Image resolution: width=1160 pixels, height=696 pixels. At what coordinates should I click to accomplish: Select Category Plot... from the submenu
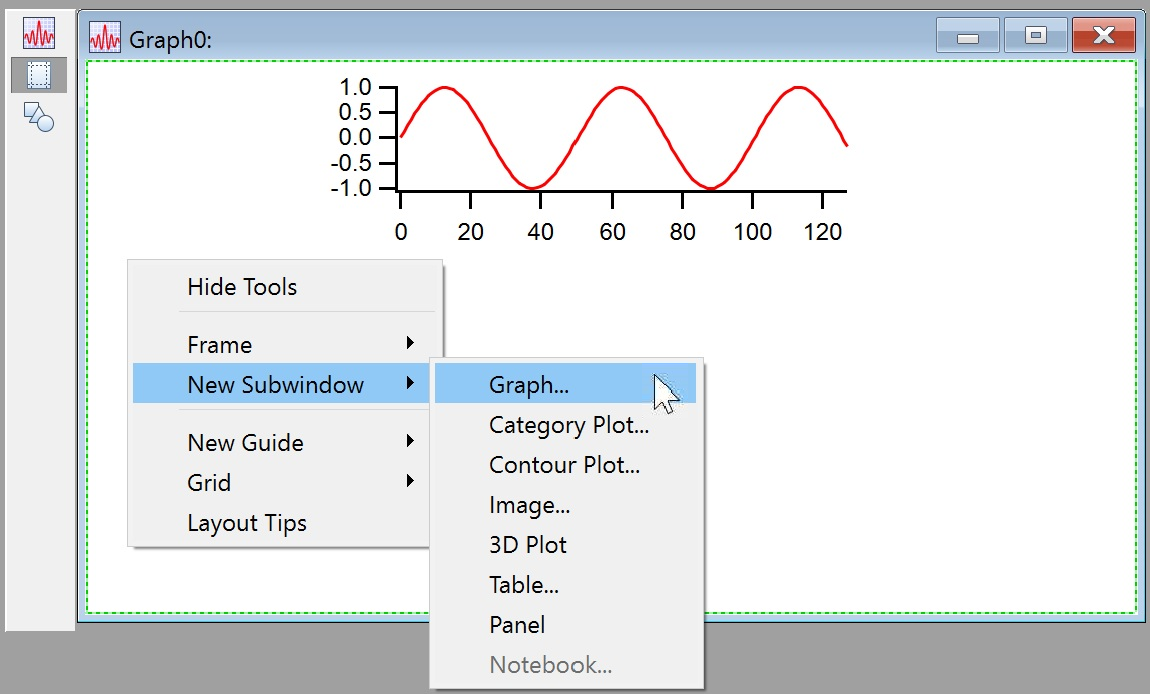click(x=568, y=425)
